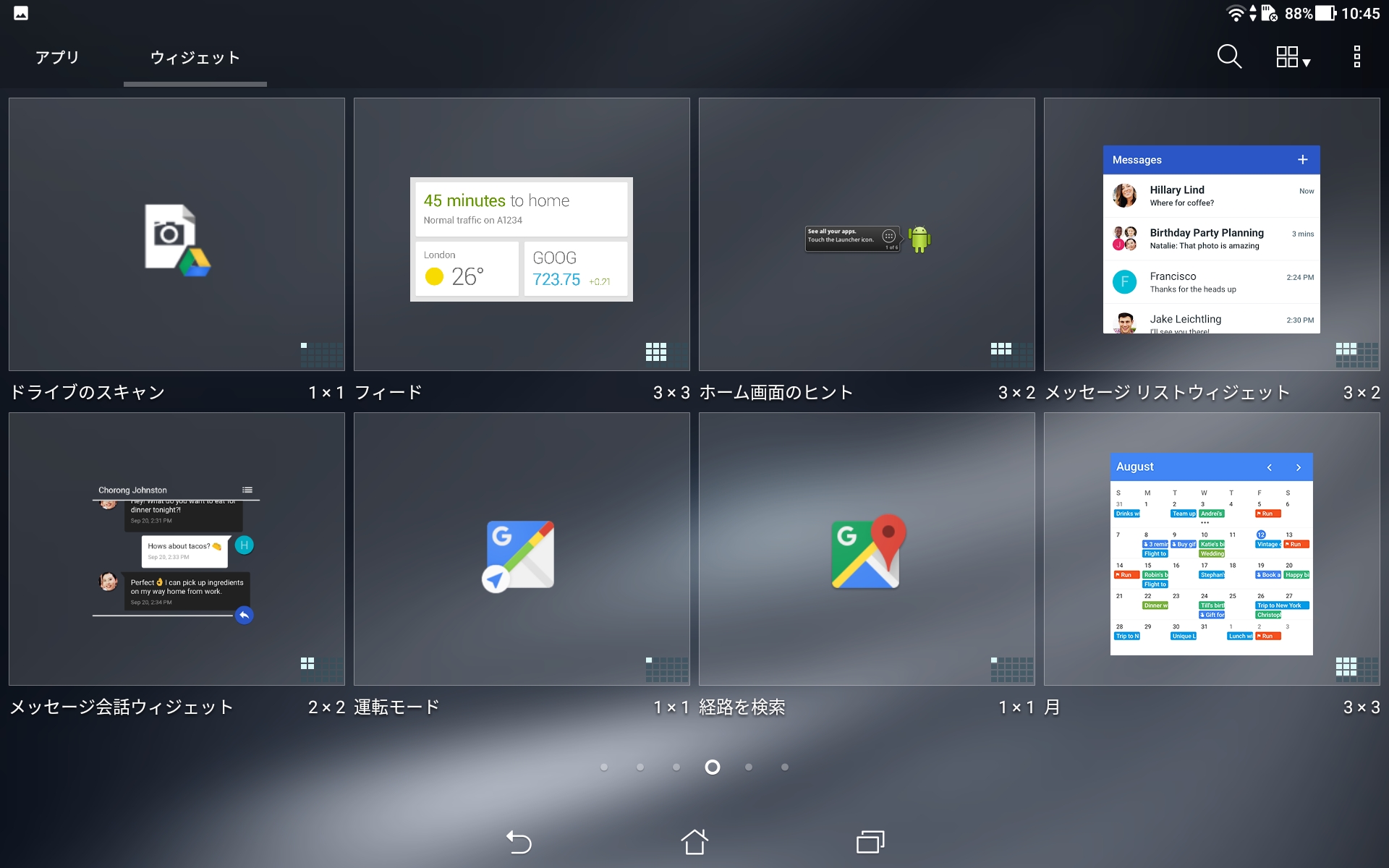This screenshot has width=1389, height=868.
Task: Open the recent apps navigation button
Action: [x=870, y=841]
